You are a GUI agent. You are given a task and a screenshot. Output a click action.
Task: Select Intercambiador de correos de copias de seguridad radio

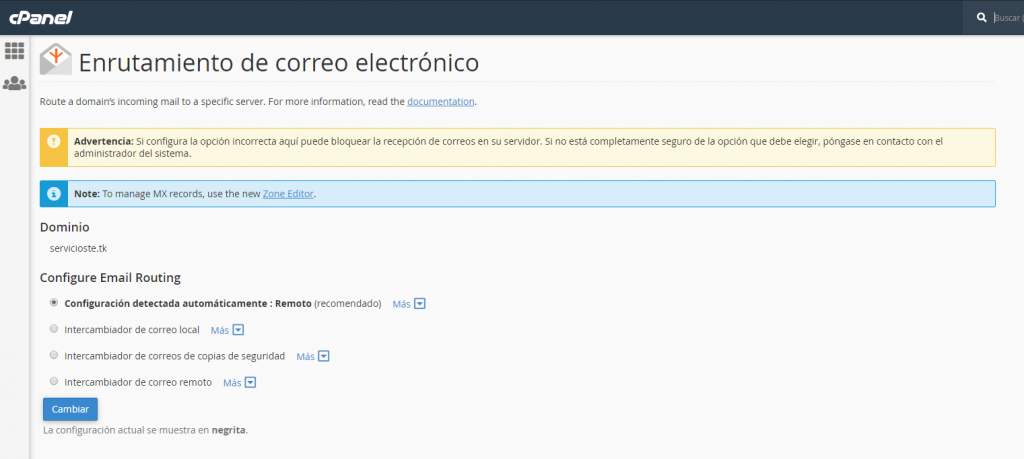point(54,355)
